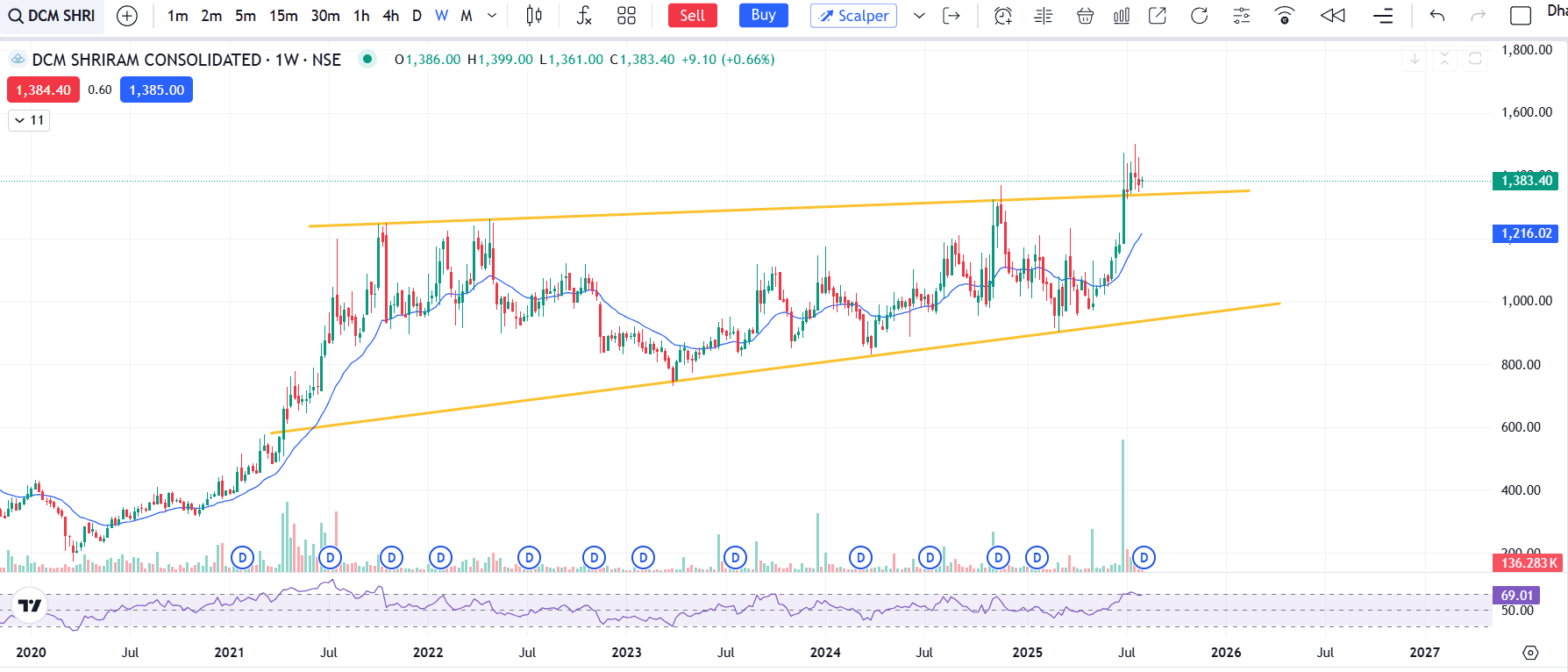This screenshot has width=1568, height=672.
Task: Select the 5m interval
Action: (246, 16)
